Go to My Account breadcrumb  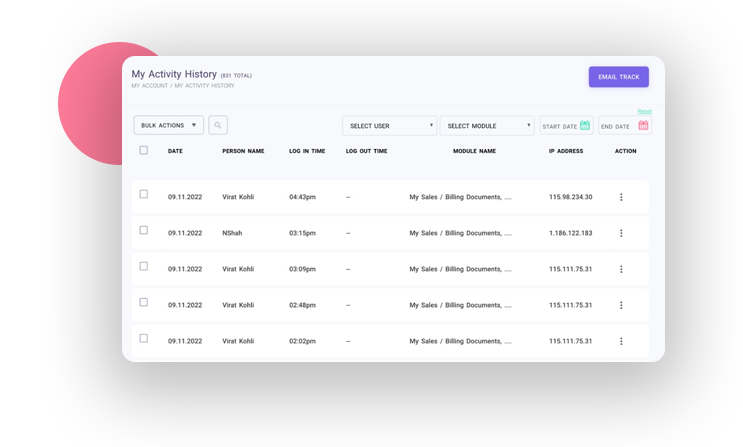pos(149,86)
